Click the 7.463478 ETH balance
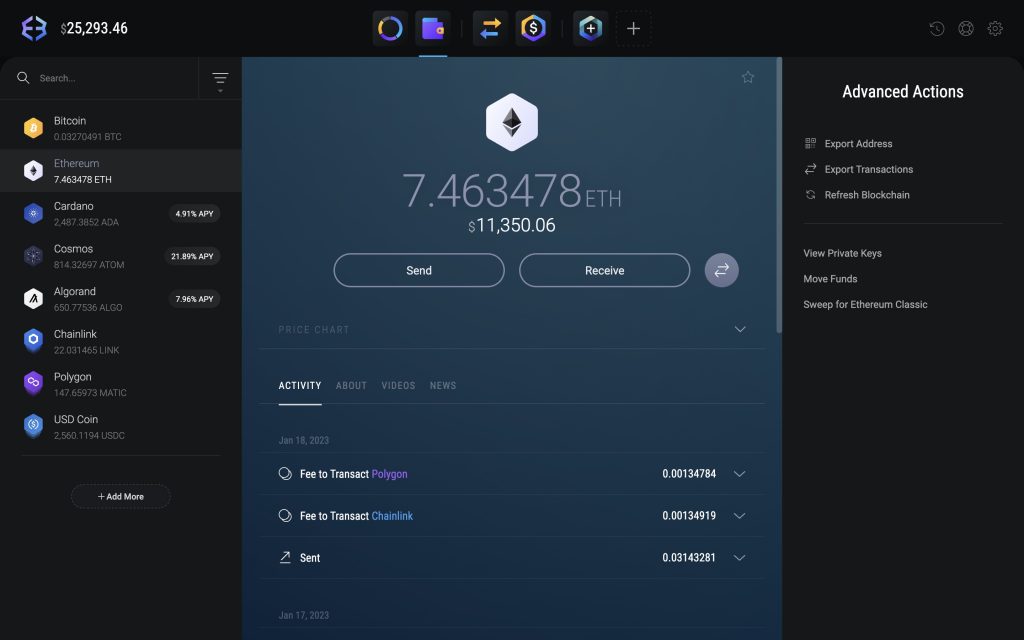Image resolution: width=1024 pixels, height=640 pixels. point(511,191)
